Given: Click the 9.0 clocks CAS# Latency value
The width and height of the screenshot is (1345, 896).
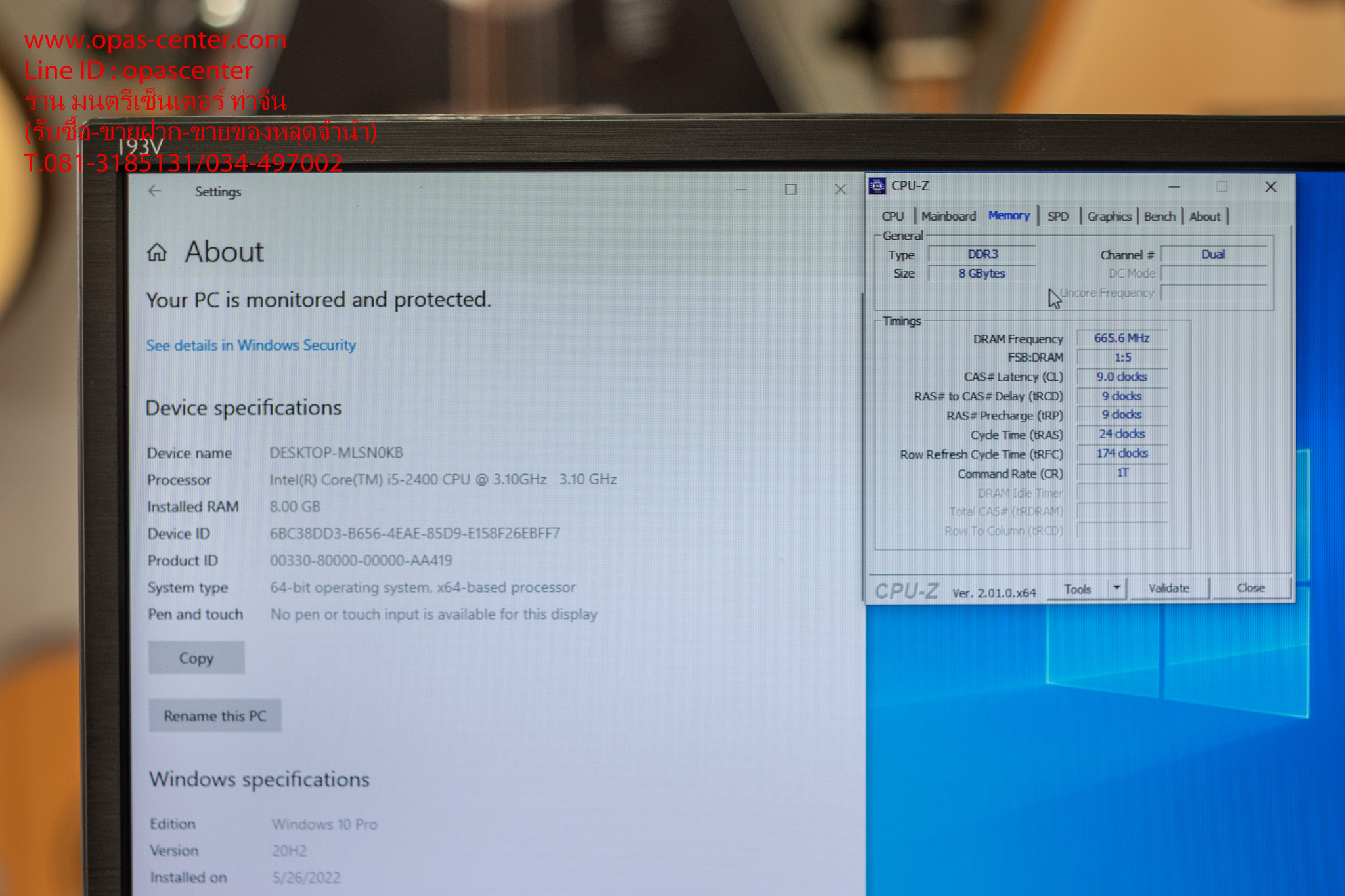Looking at the screenshot, I should pyautogui.click(x=1122, y=376).
